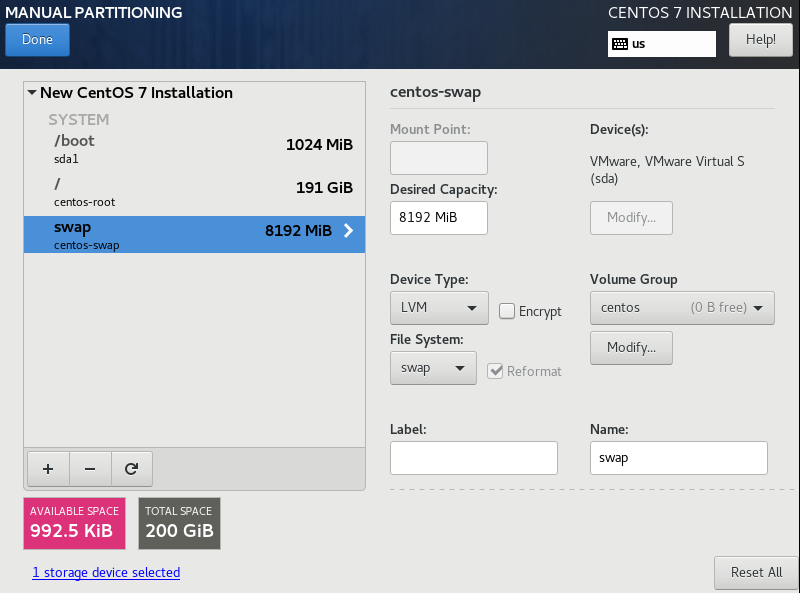This screenshot has height=593, width=800.
Task: Open the Device Type LVM dropdown
Action: [438, 308]
